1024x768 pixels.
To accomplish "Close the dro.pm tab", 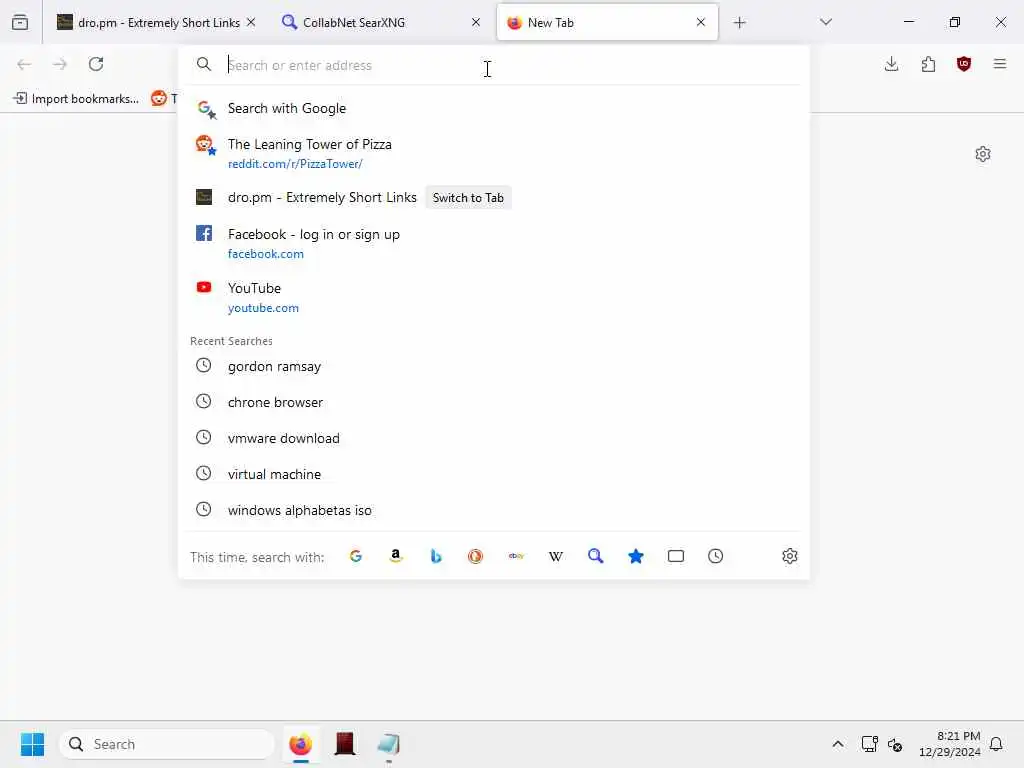I will (x=251, y=23).
